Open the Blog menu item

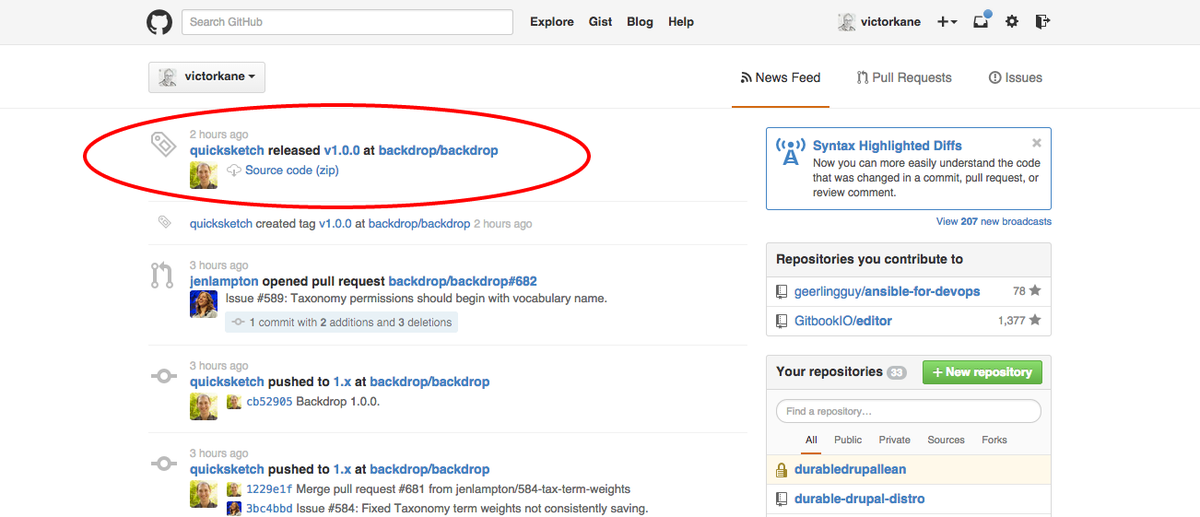point(640,22)
